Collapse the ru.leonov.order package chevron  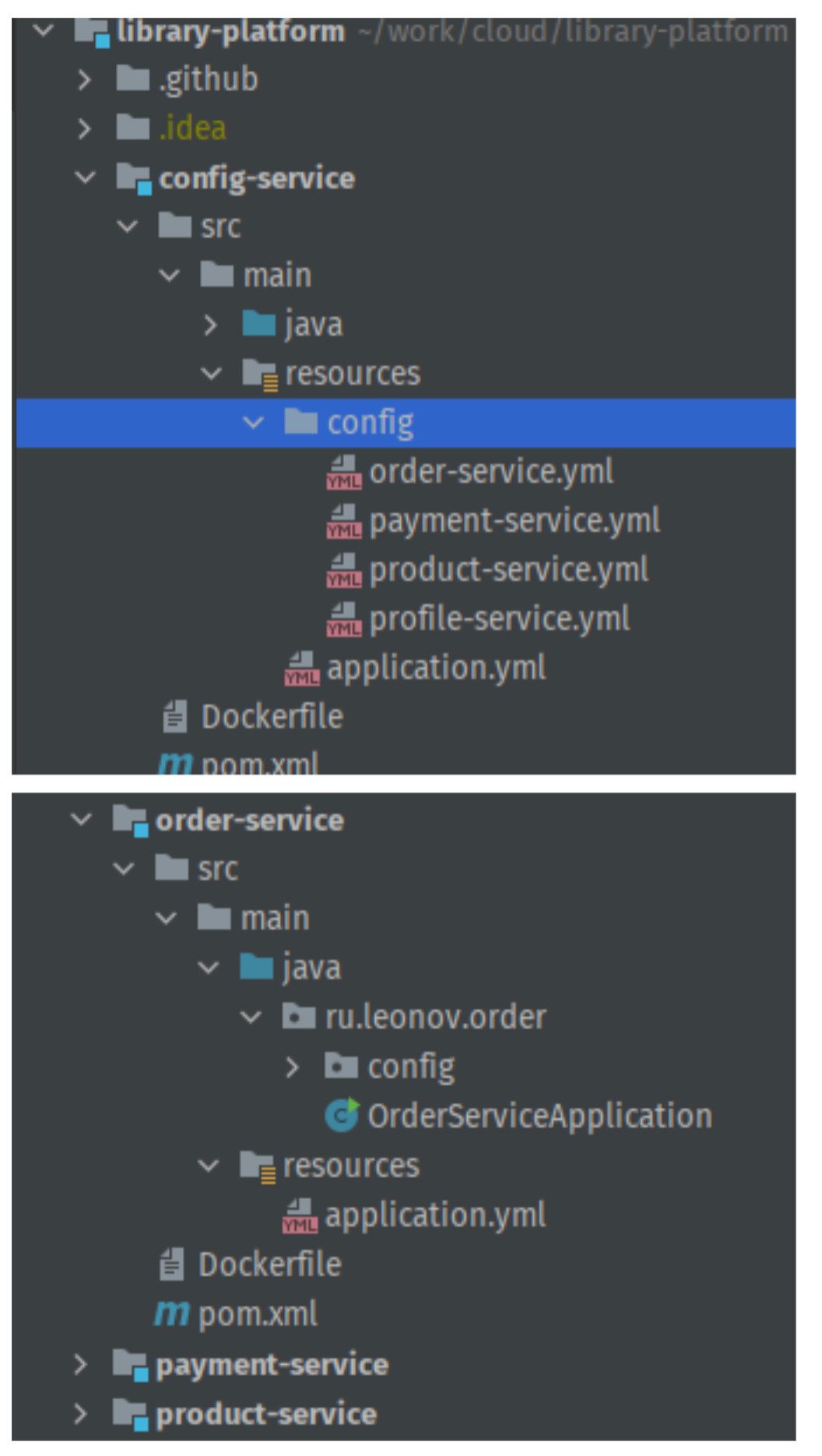click(251, 1017)
